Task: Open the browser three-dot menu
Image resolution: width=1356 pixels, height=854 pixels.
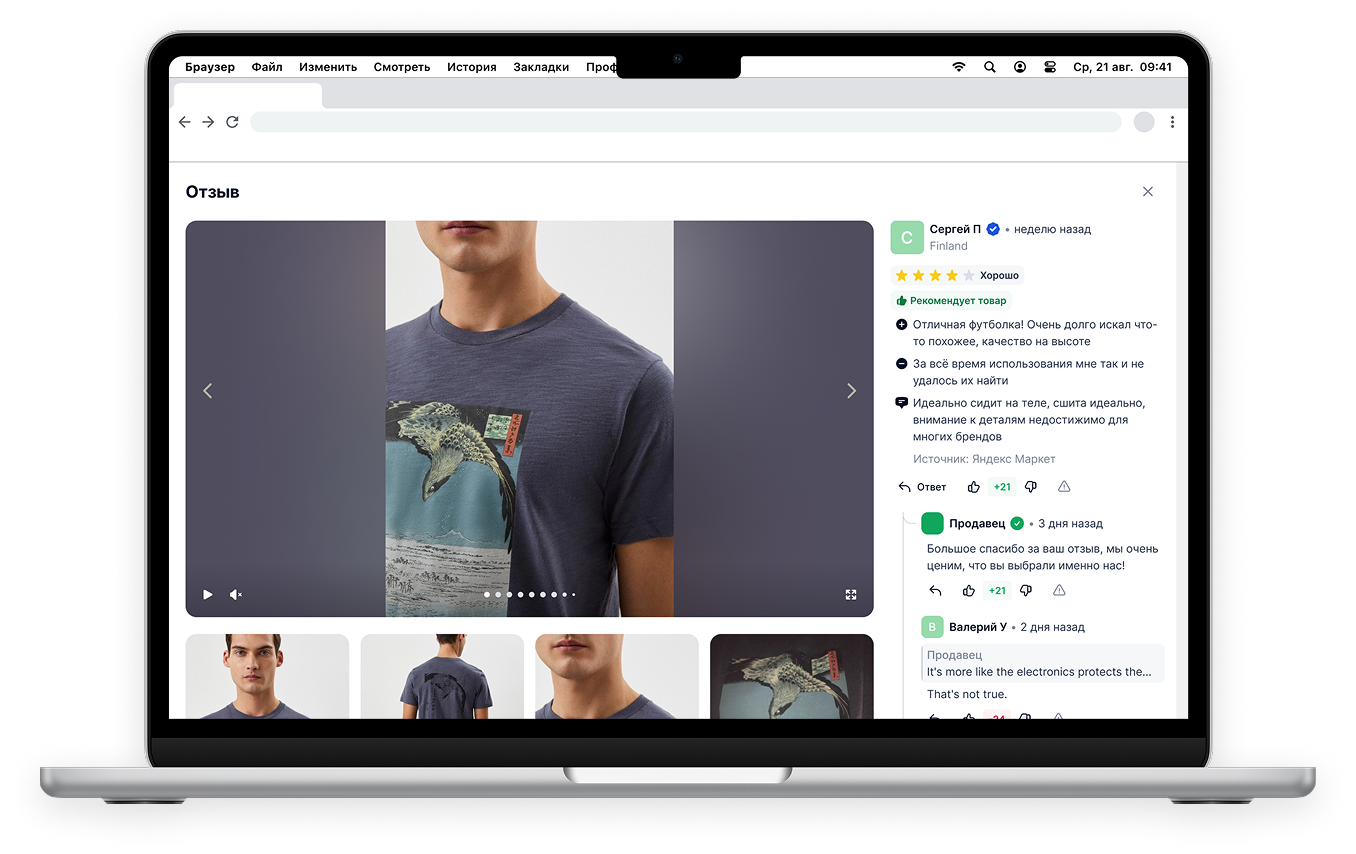Action: [x=1172, y=122]
